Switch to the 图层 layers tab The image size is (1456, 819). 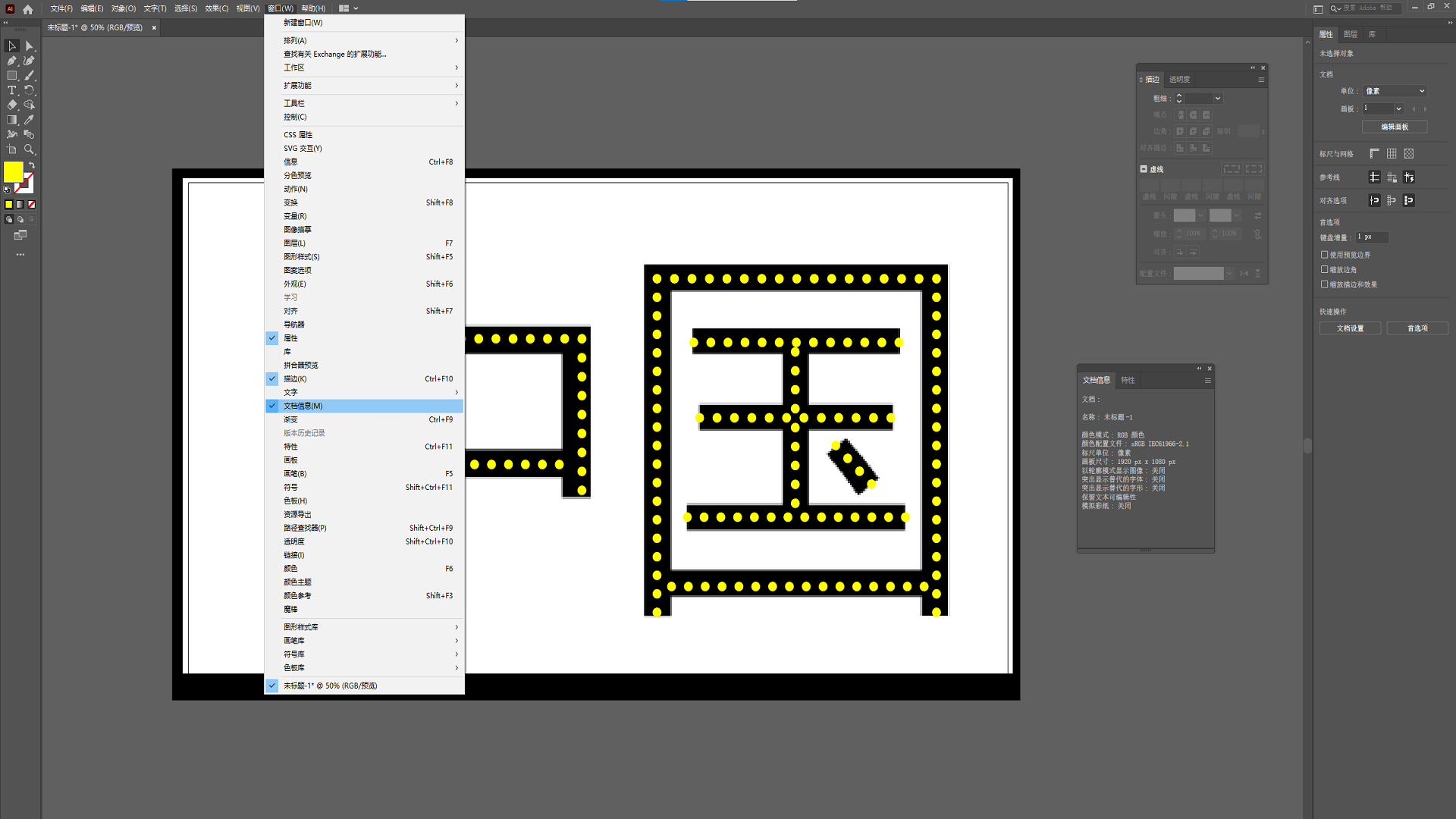(x=1350, y=34)
